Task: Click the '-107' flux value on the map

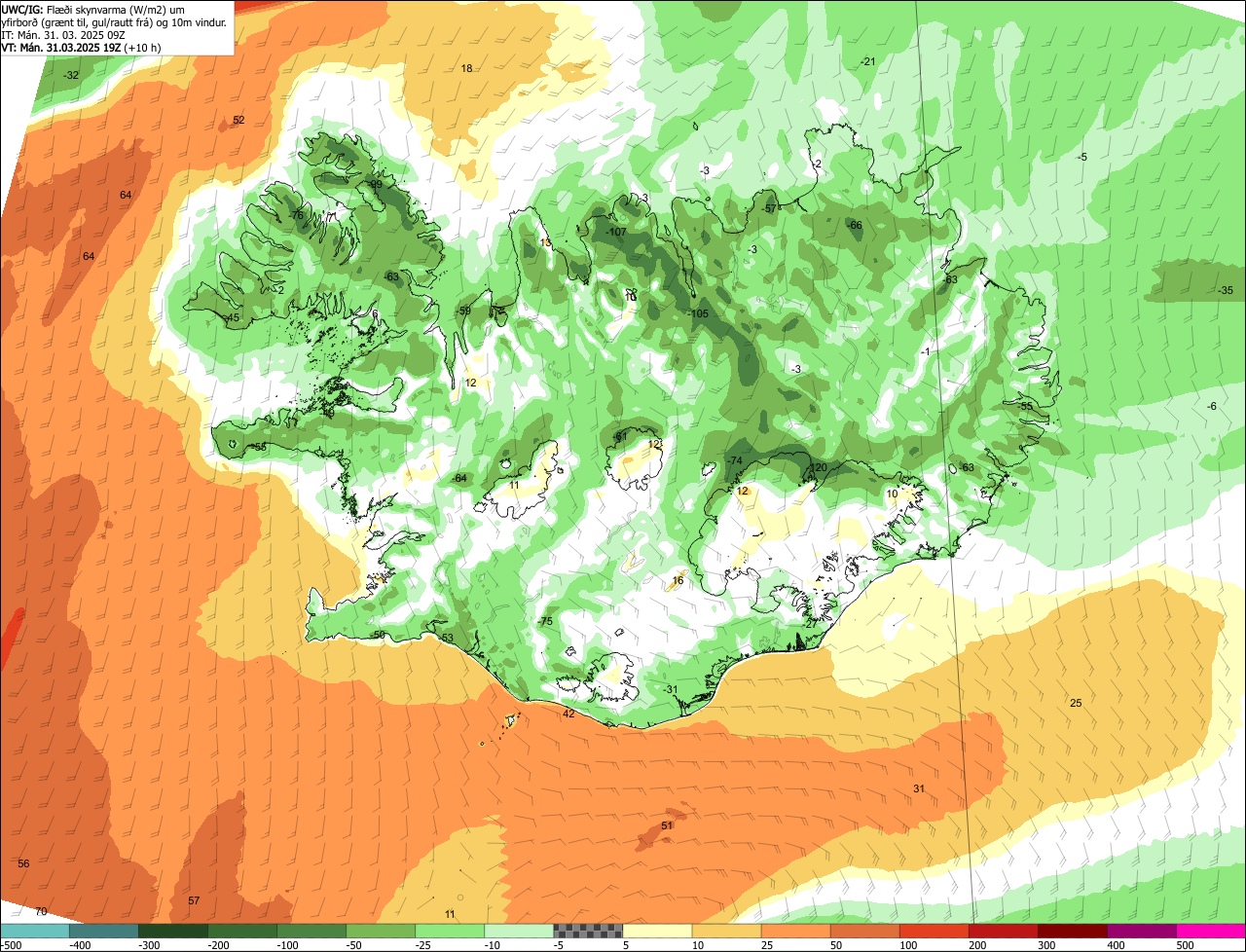Action: [615, 232]
